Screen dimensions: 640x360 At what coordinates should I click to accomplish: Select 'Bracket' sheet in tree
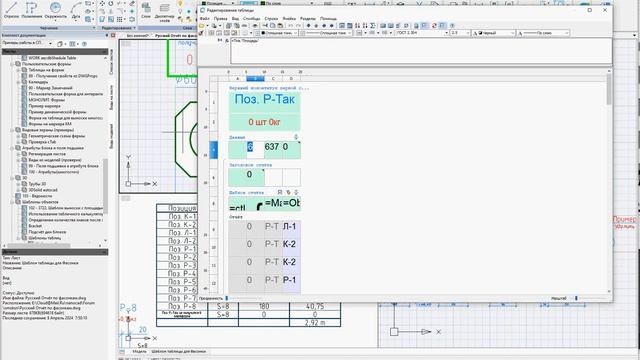pyautogui.click(x=35, y=226)
